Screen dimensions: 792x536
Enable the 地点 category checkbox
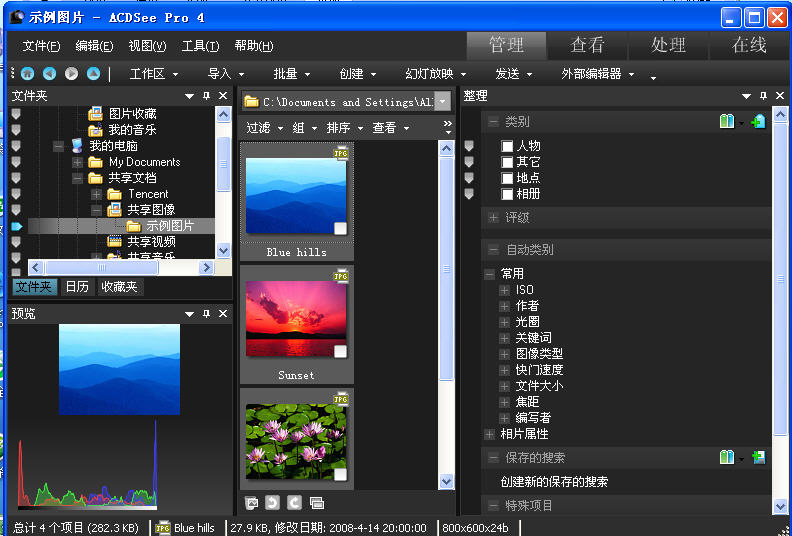point(507,178)
